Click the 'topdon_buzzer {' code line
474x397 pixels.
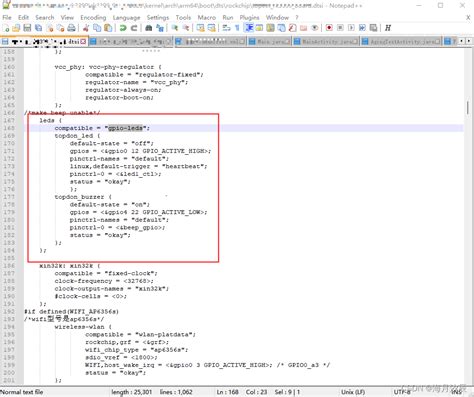click(x=83, y=197)
